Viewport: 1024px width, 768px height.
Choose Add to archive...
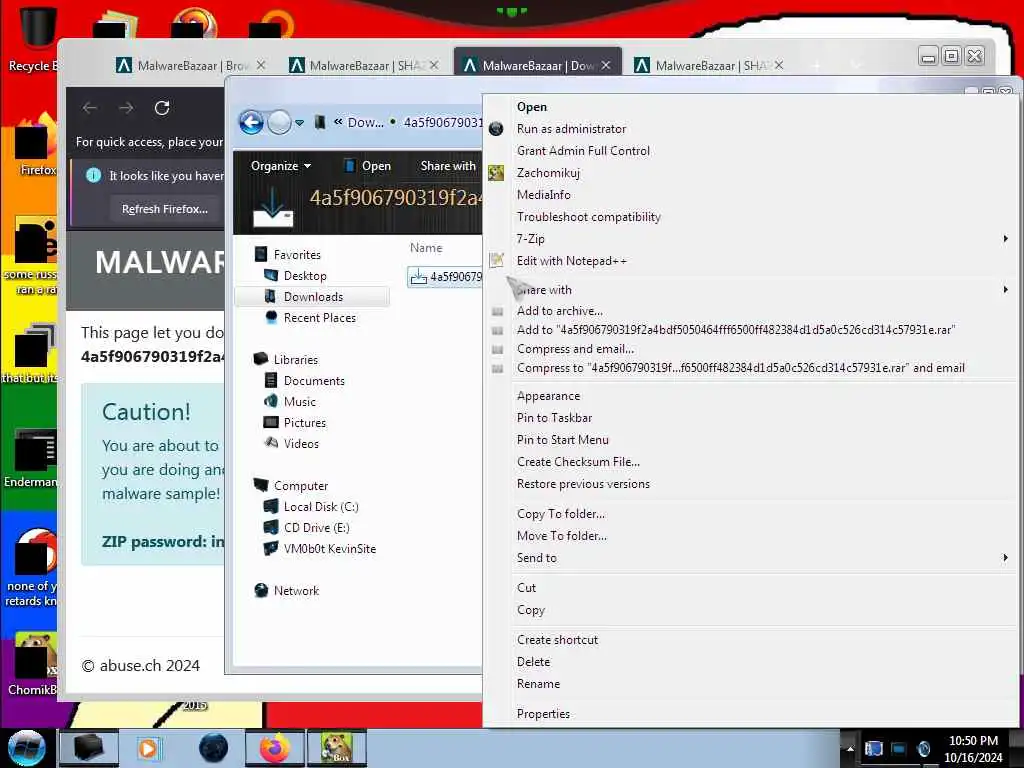560,311
